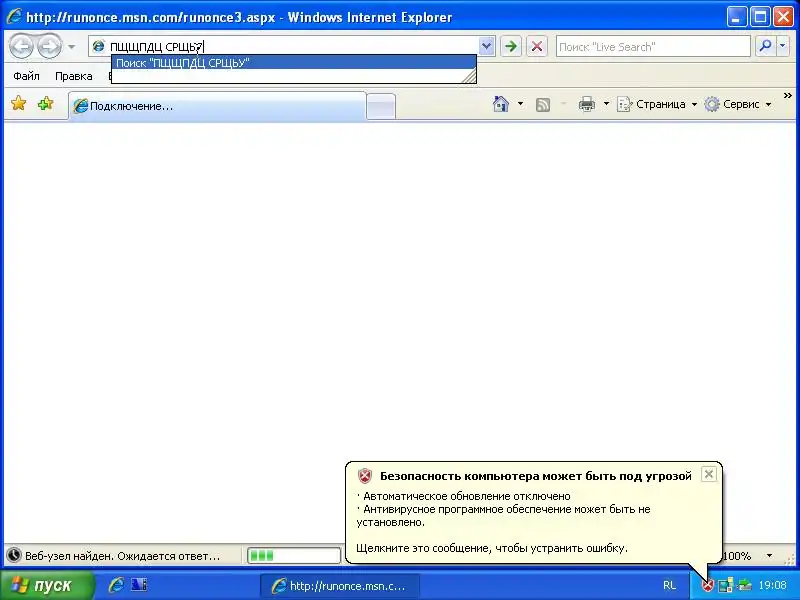This screenshot has height=600, width=800.
Task: Click the Back navigation arrow button
Action: point(21,46)
